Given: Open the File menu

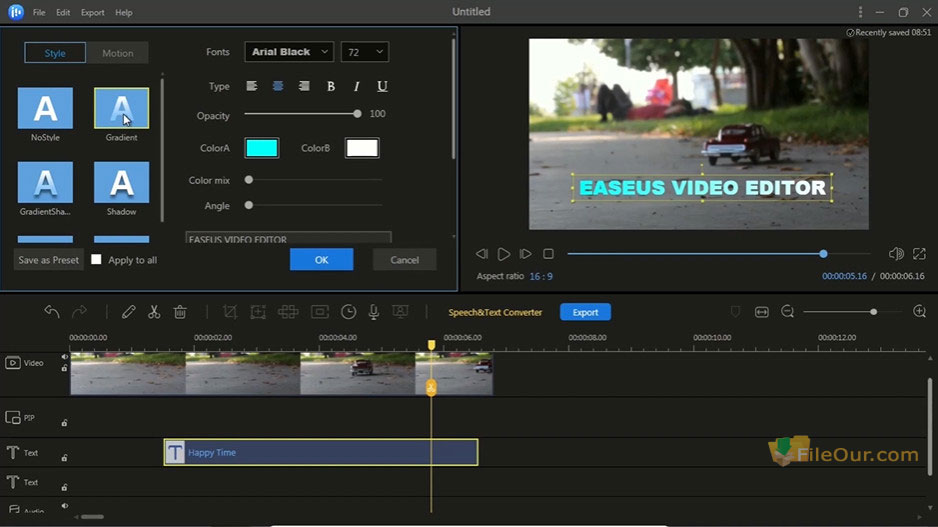Looking at the screenshot, I should click(x=39, y=13).
